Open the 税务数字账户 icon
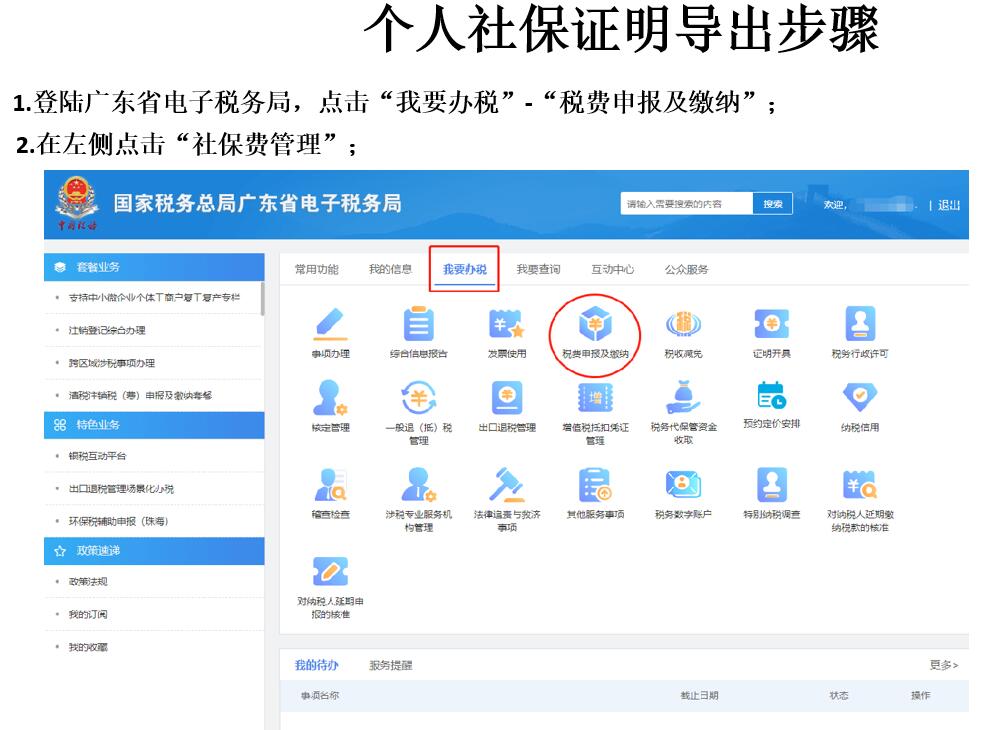This screenshot has height=730, width=1006. [683, 485]
